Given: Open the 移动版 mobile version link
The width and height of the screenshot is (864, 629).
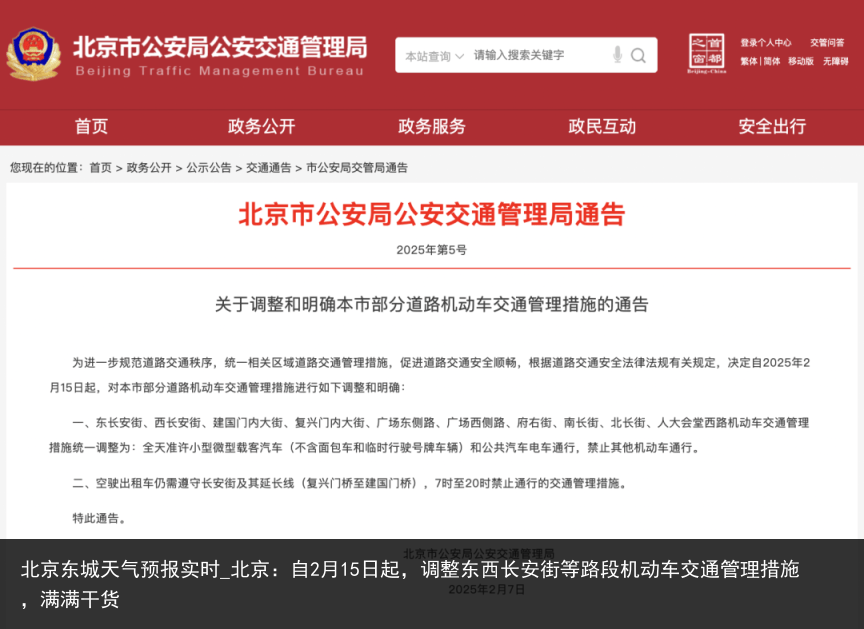Looking at the screenshot, I should pyautogui.click(x=801, y=61).
